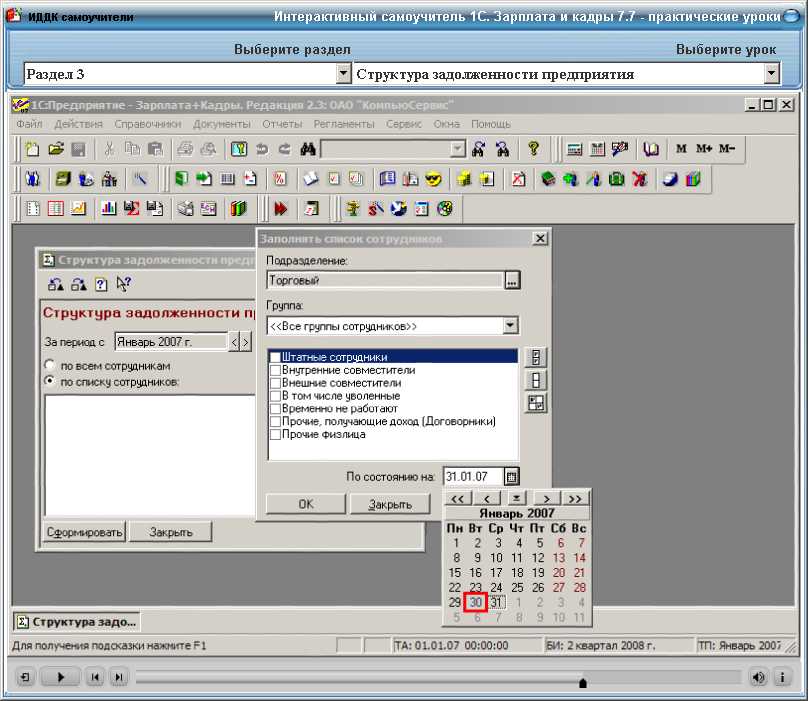808x701 pixels.
Task: Click the Open folder toolbar icon
Action: pos(56,149)
